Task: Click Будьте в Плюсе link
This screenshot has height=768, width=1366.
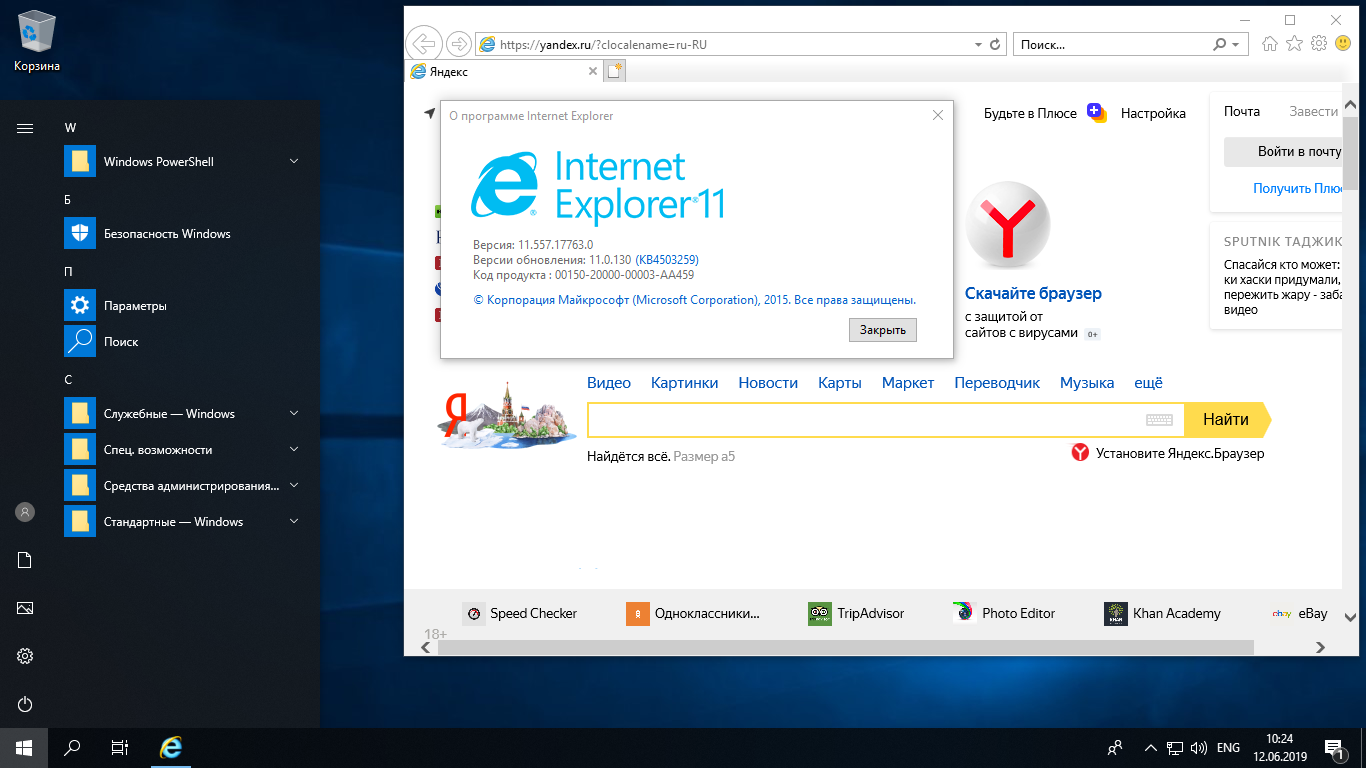Action: click(1030, 113)
